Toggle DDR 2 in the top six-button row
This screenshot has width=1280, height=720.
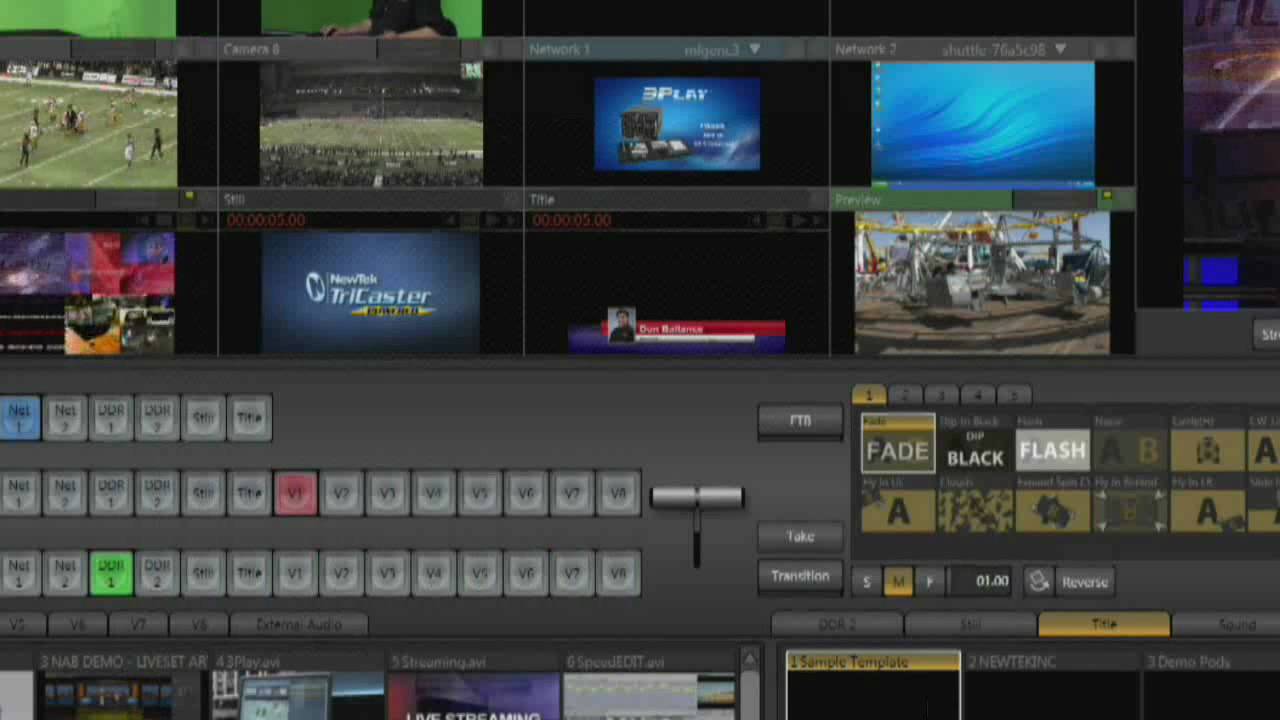pyautogui.click(x=157, y=417)
